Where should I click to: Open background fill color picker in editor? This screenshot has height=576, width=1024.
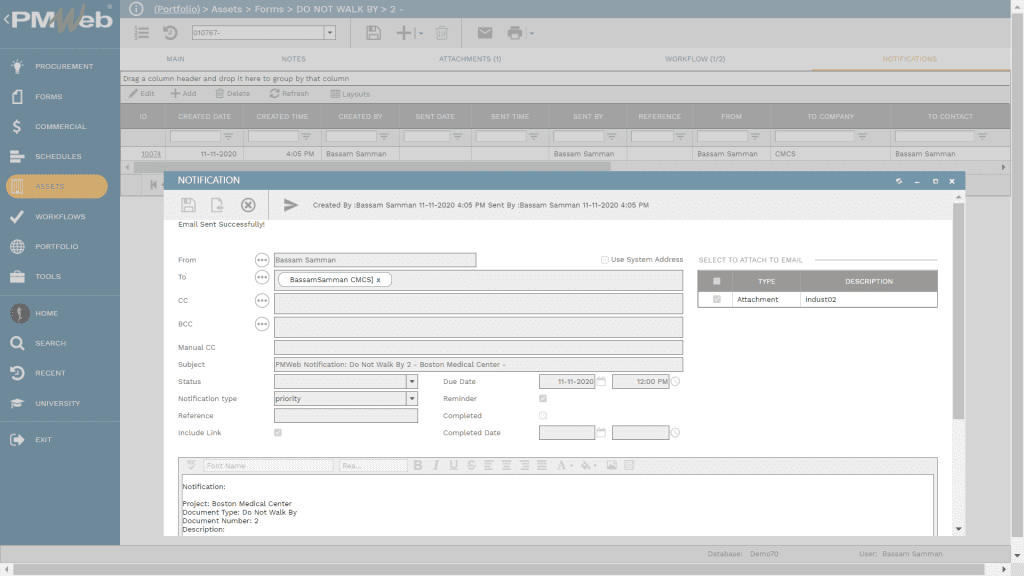588,466
